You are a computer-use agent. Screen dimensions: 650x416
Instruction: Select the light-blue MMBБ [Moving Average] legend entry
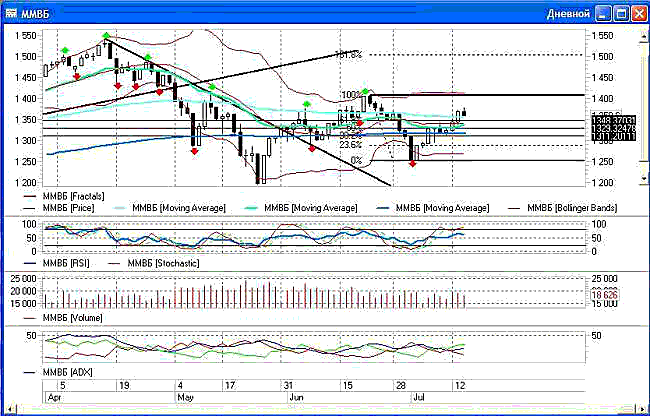(x=170, y=208)
